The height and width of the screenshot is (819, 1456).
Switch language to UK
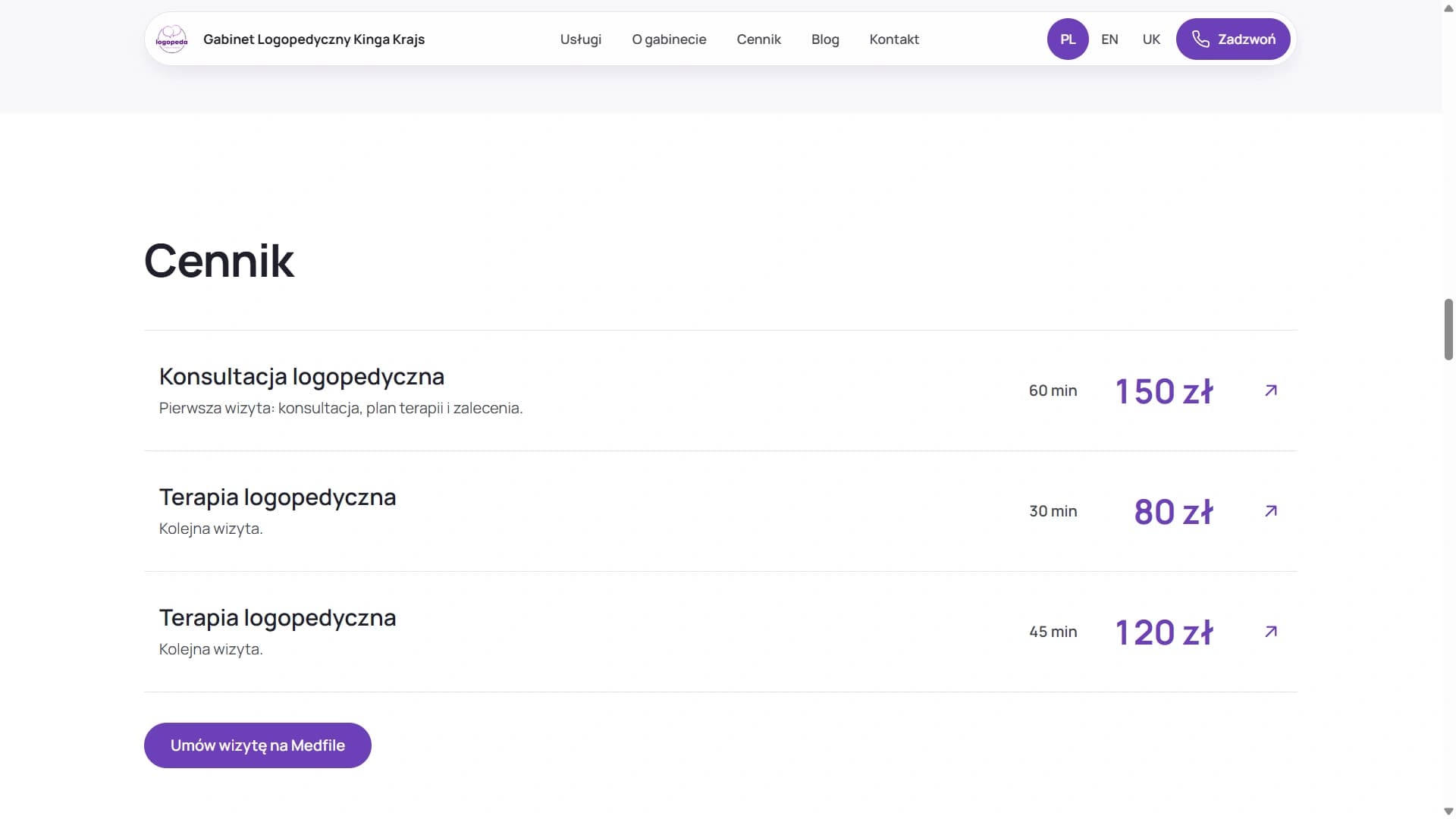[1151, 39]
